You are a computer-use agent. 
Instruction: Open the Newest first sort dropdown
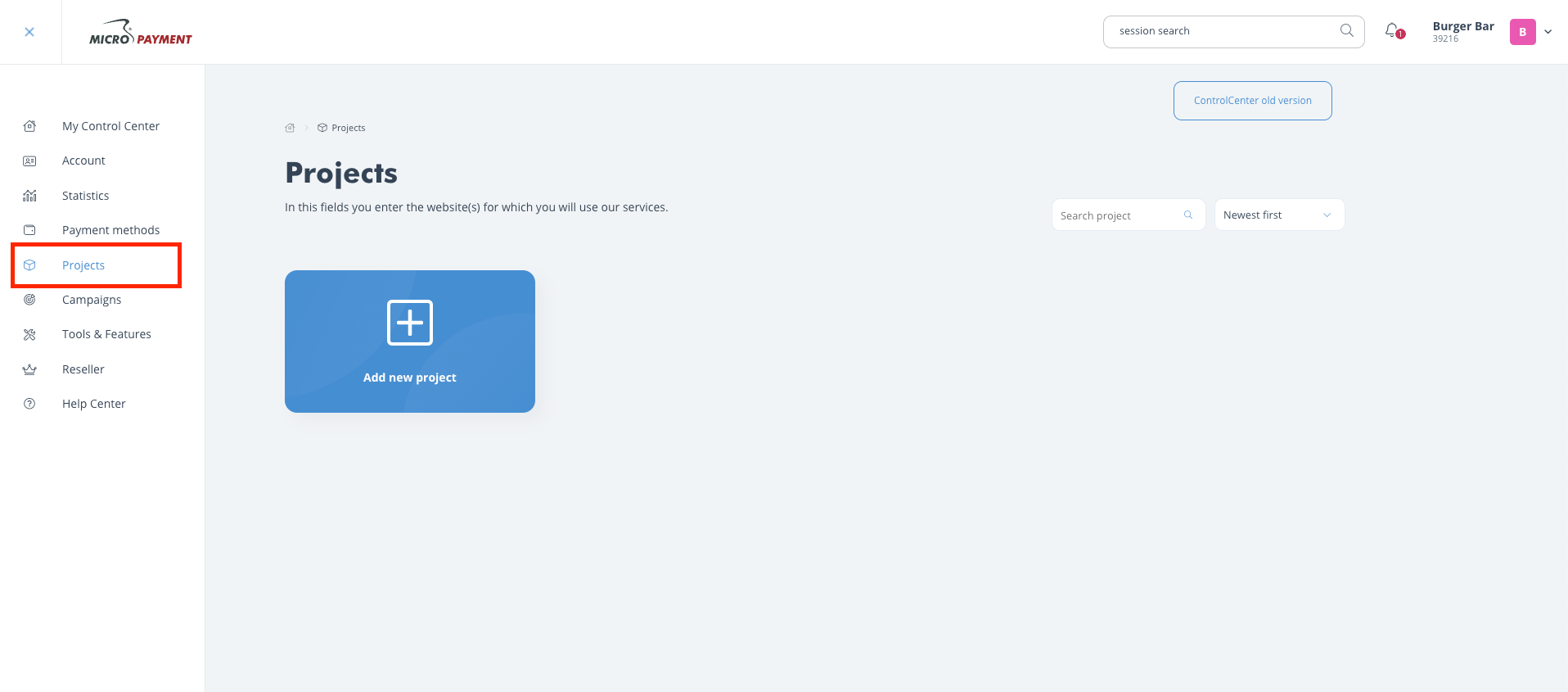pyautogui.click(x=1279, y=215)
